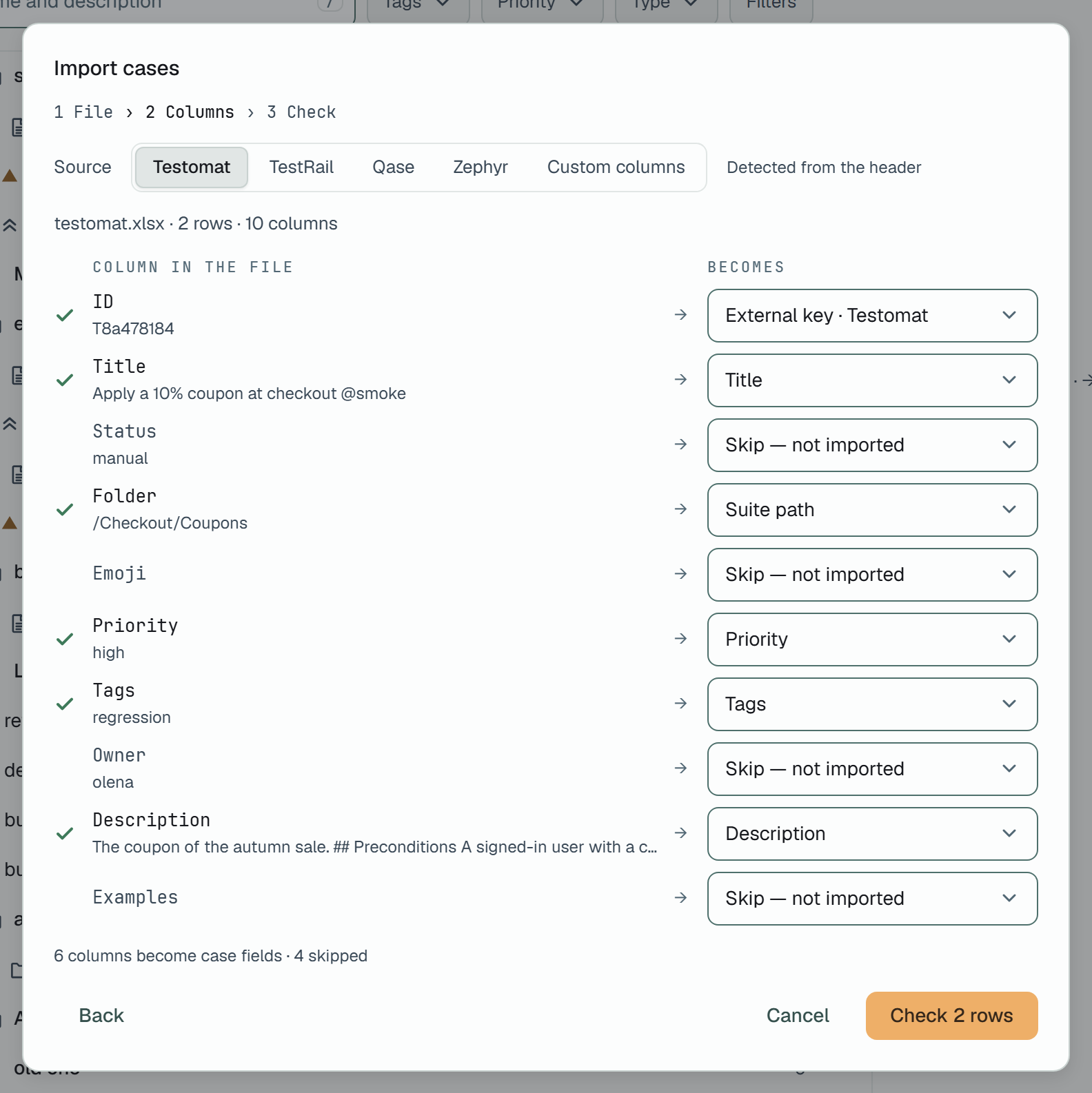This screenshot has height=1093, width=1092.
Task: Change the Emoji column's Skip mapping
Action: coord(872,575)
